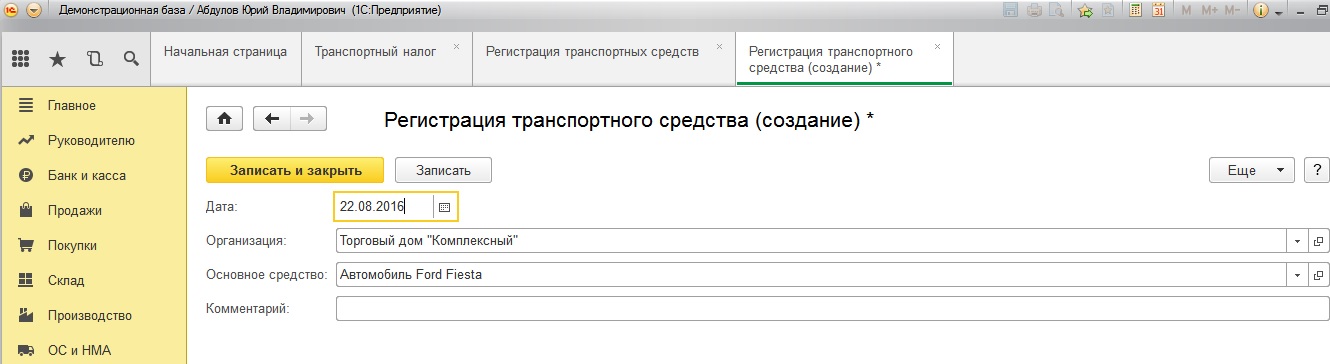Click the search magnifier icon
Viewport: 1330px width, 364px height.
[x=130, y=58]
